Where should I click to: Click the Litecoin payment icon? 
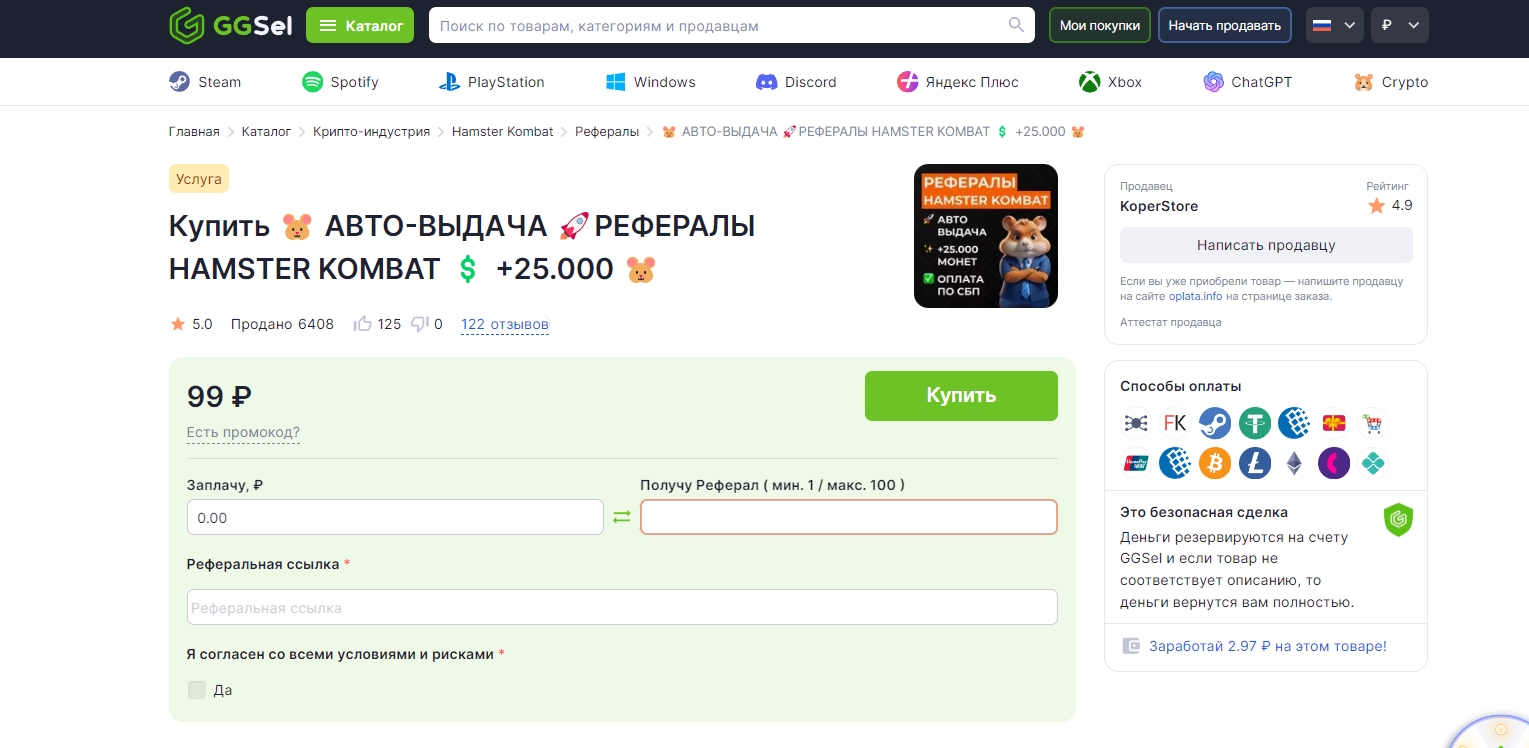pyautogui.click(x=1254, y=463)
